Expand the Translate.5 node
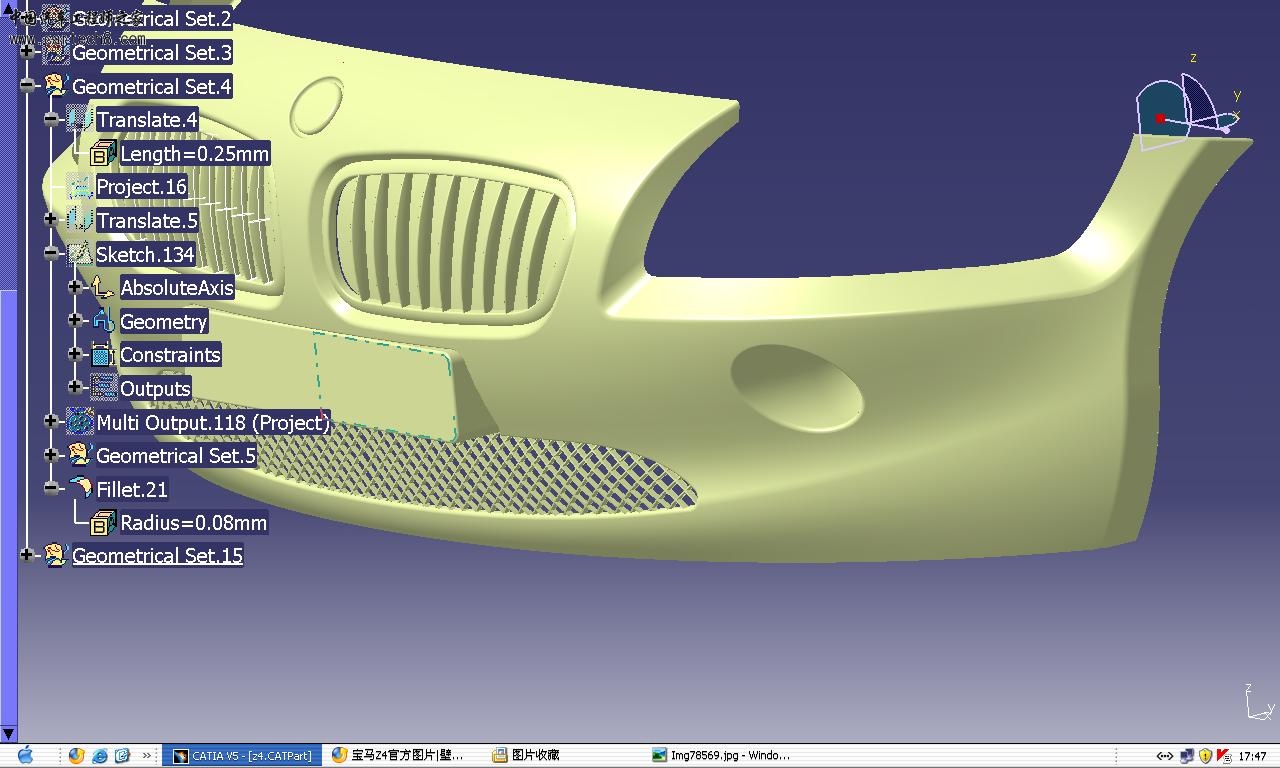The width and height of the screenshot is (1280, 768). (x=51, y=219)
